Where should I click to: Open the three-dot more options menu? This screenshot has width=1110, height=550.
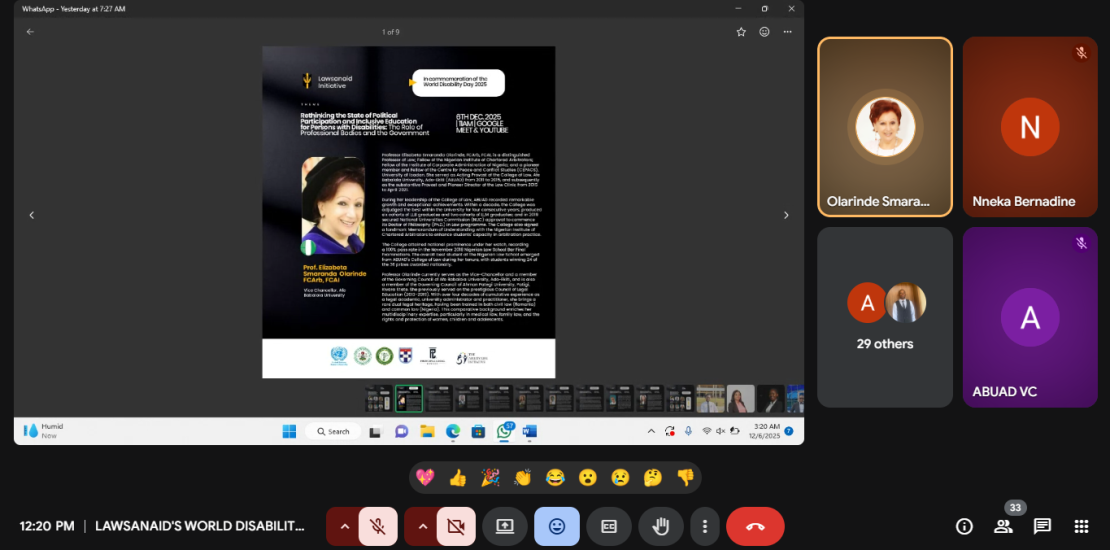pos(705,526)
